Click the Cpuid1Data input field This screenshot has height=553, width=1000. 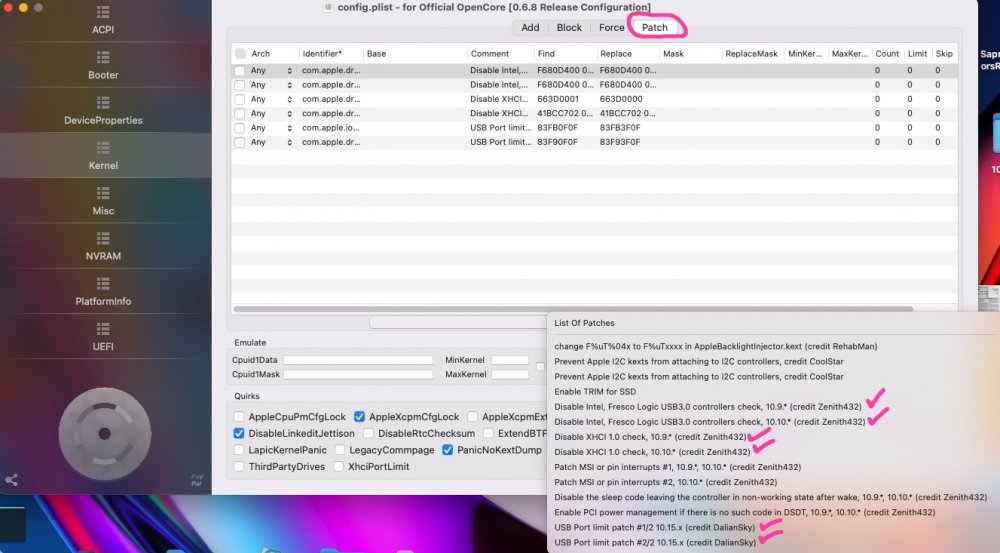click(x=358, y=360)
